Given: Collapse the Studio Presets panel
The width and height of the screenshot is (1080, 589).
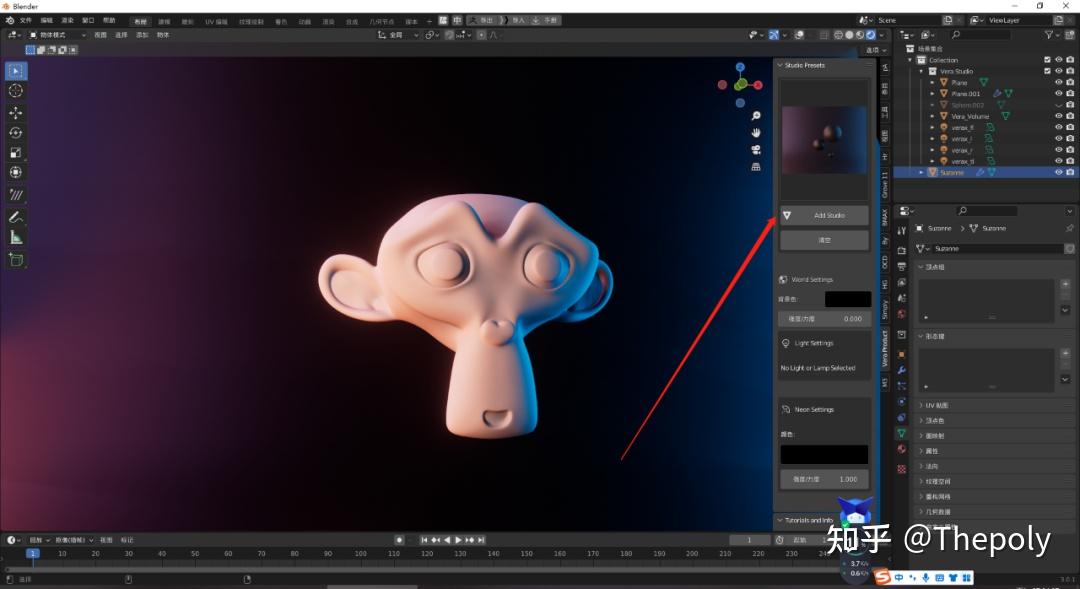Looking at the screenshot, I should (x=780, y=65).
